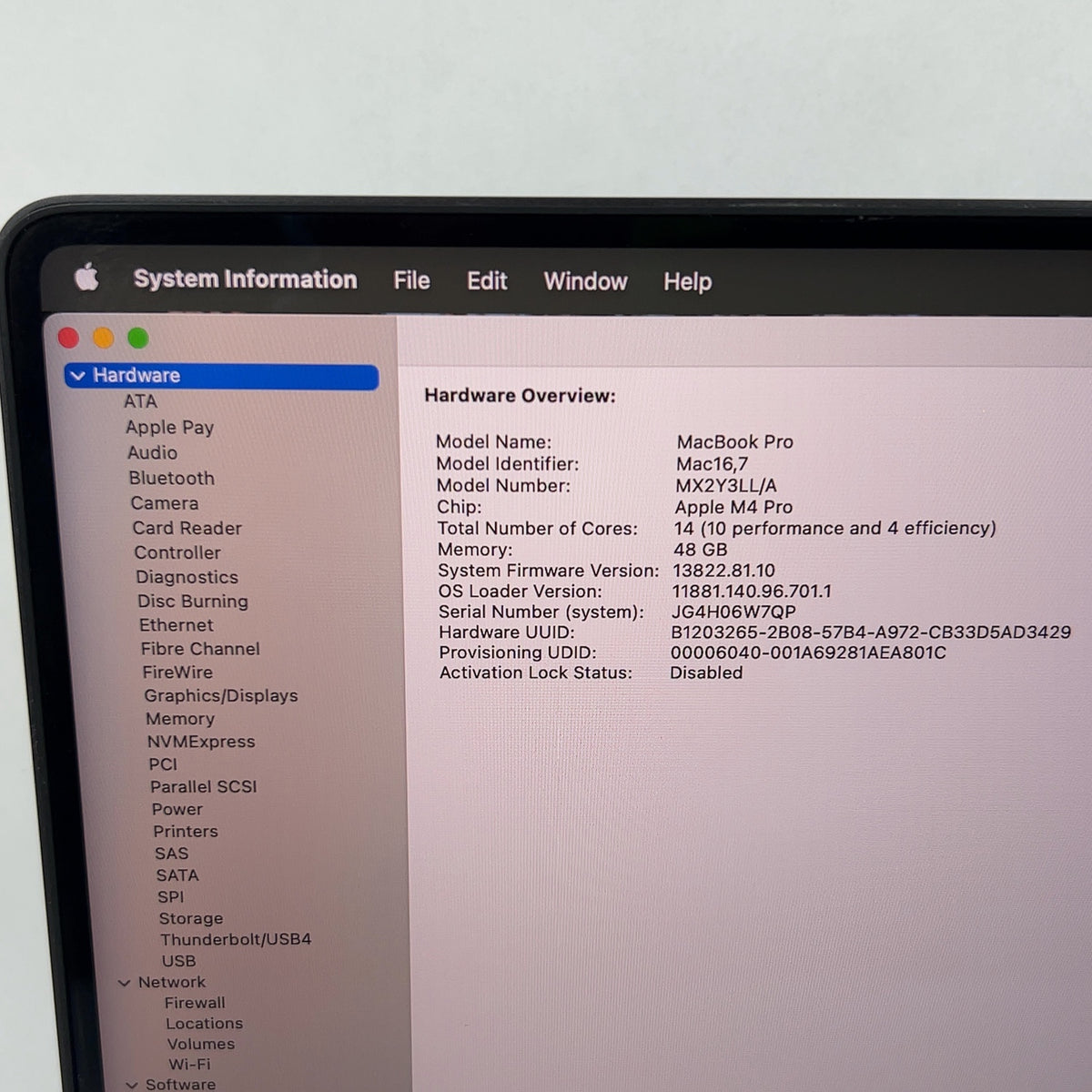
Task: Click OS loader version 11881.140.96.701.1
Action: [752, 591]
